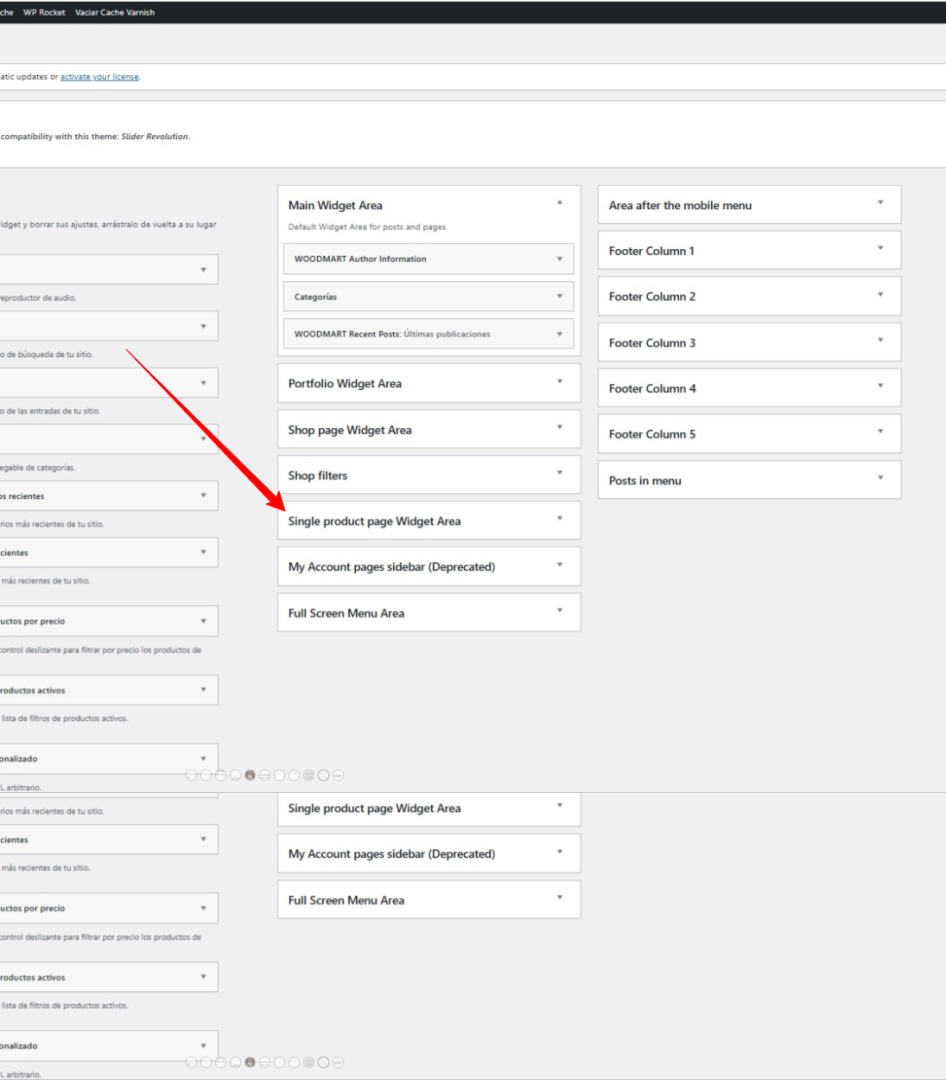This screenshot has height=1080, width=946.
Task: Open the Shop filters widget area
Action: (559, 474)
